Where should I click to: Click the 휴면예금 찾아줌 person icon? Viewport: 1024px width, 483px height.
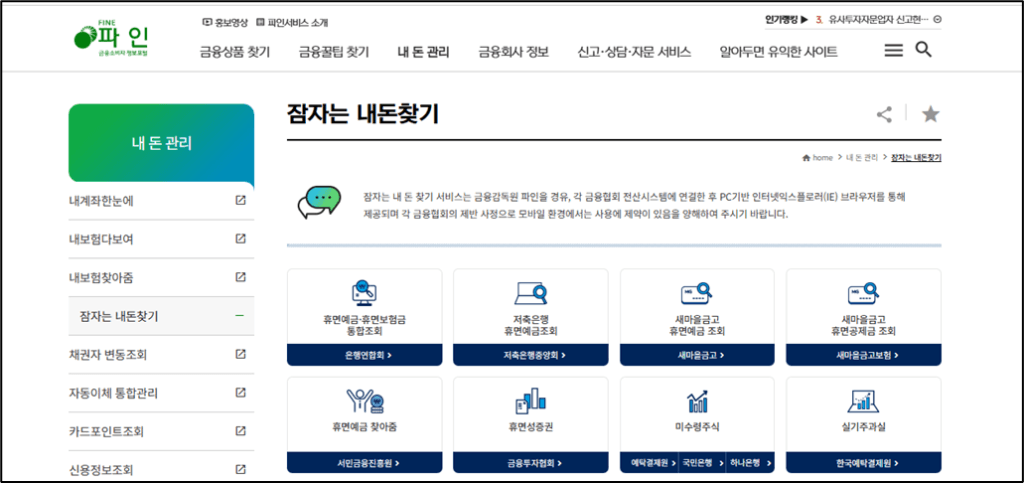tap(364, 401)
